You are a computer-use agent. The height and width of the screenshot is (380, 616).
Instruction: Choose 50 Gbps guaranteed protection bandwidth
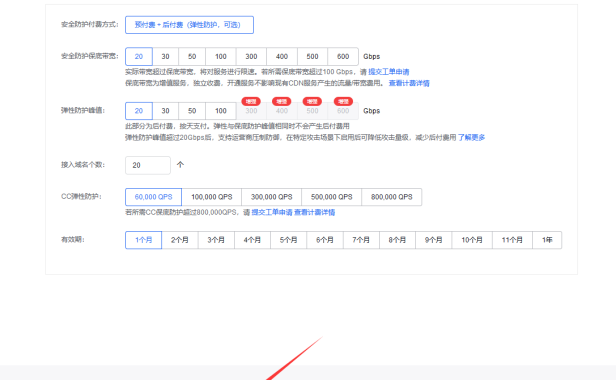pyautogui.click(x=192, y=57)
